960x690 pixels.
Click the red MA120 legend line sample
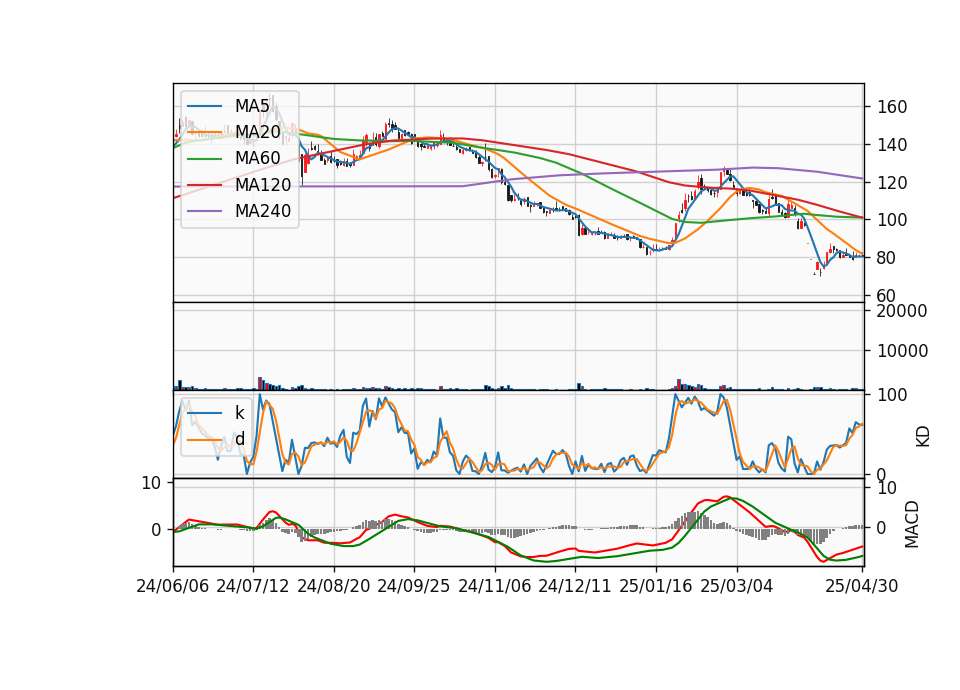coord(204,185)
